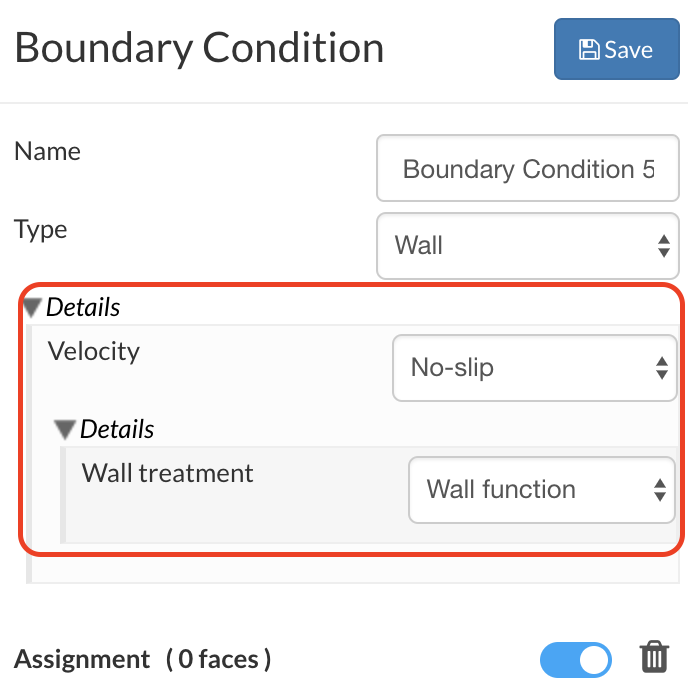Click the up-down arrows on Type selector
688x688 pixels.
tap(662, 246)
